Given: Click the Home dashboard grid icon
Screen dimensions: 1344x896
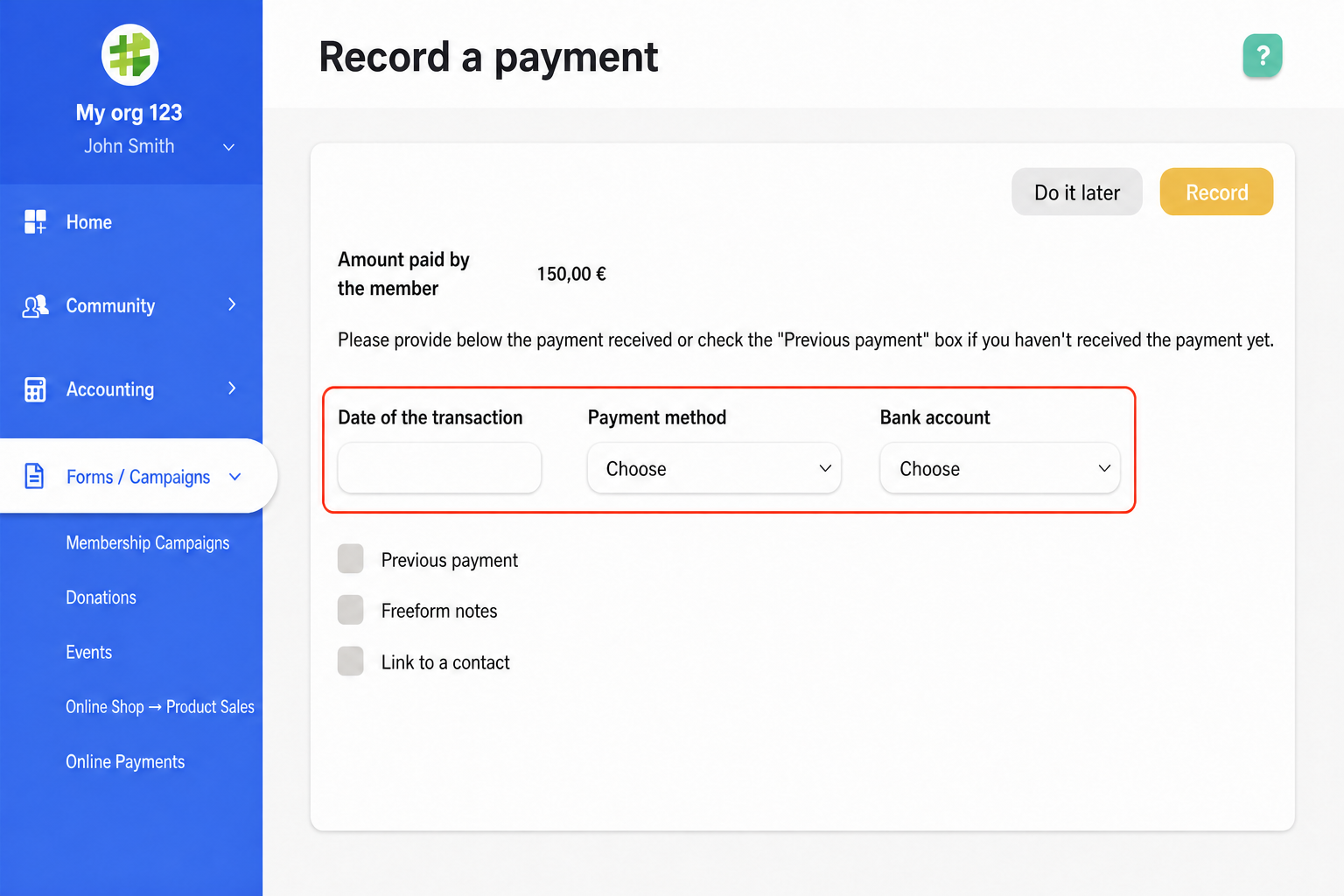Looking at the screenshot, I should coord(35,221).
